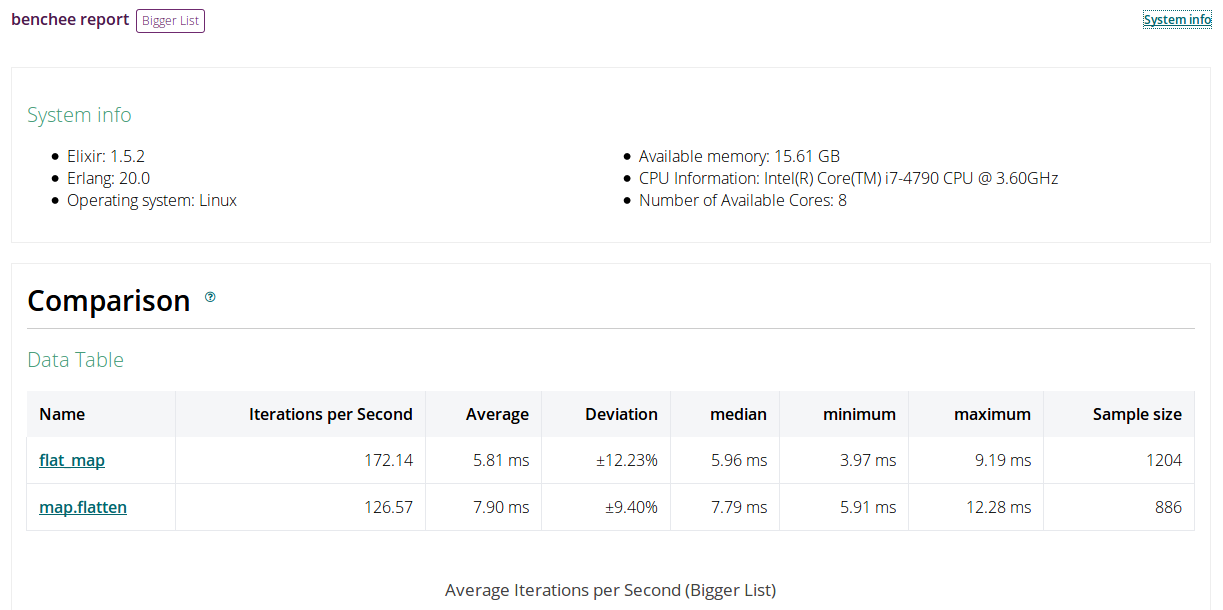
Task: Select the Sample size column header
Action: click(x=1137, y=414)
